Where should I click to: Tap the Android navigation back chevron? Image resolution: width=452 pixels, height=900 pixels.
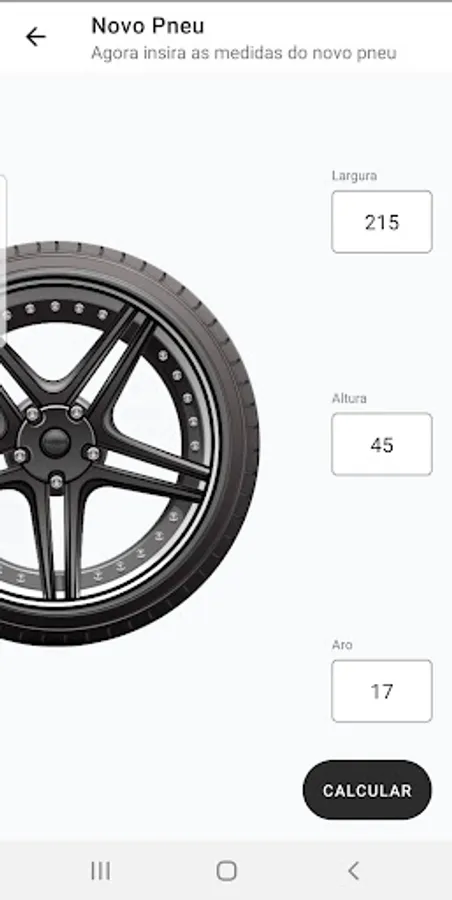[353, 871]
